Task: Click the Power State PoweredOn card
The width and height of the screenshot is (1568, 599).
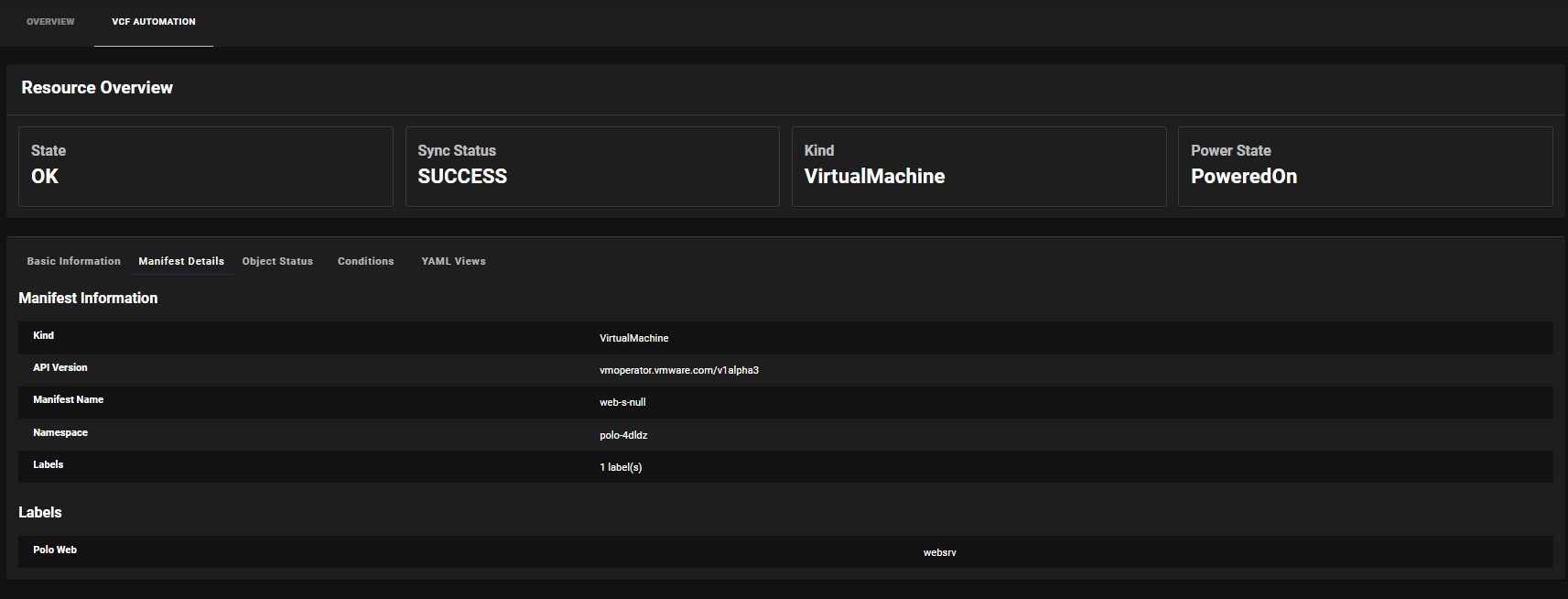Action: (x=1366, y=167)
